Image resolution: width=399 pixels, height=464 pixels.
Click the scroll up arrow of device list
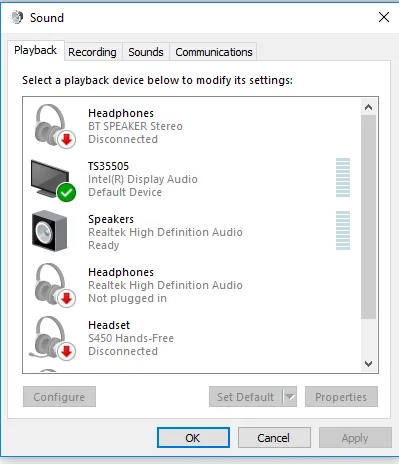pyautogui.click(x=368, y=107)
